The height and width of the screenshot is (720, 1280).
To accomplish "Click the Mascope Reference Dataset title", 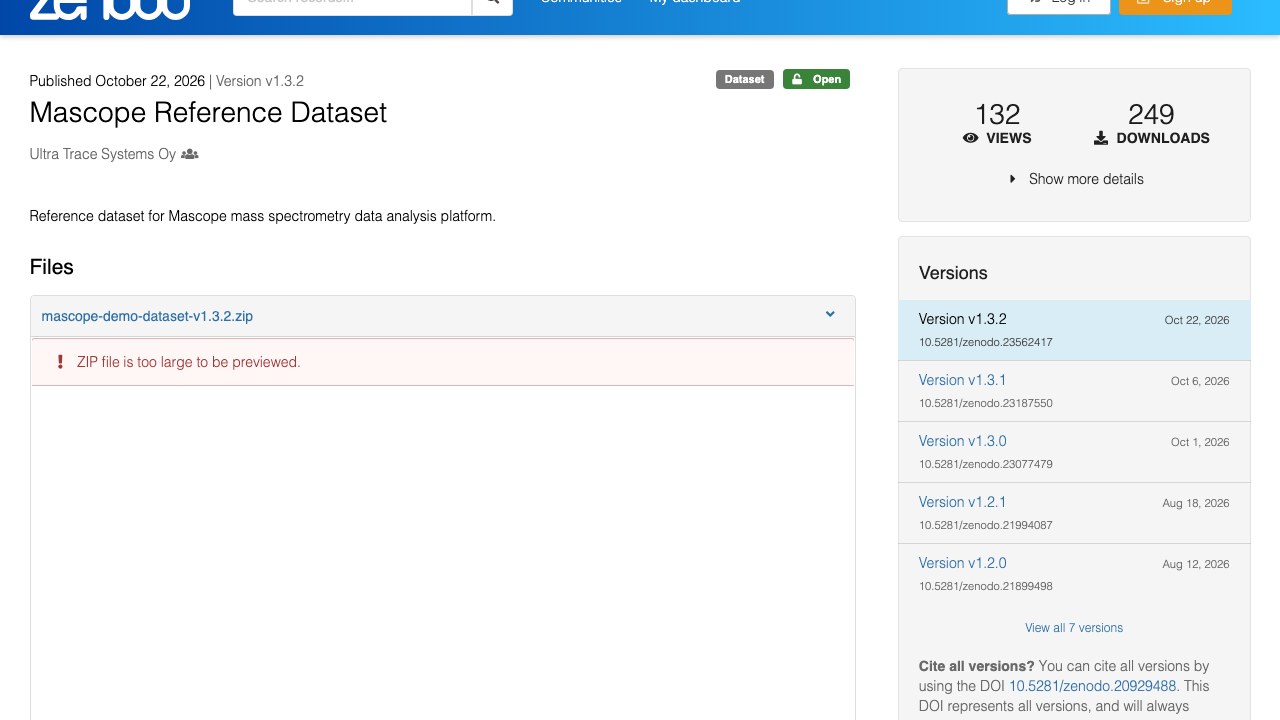I will (208, 112).
